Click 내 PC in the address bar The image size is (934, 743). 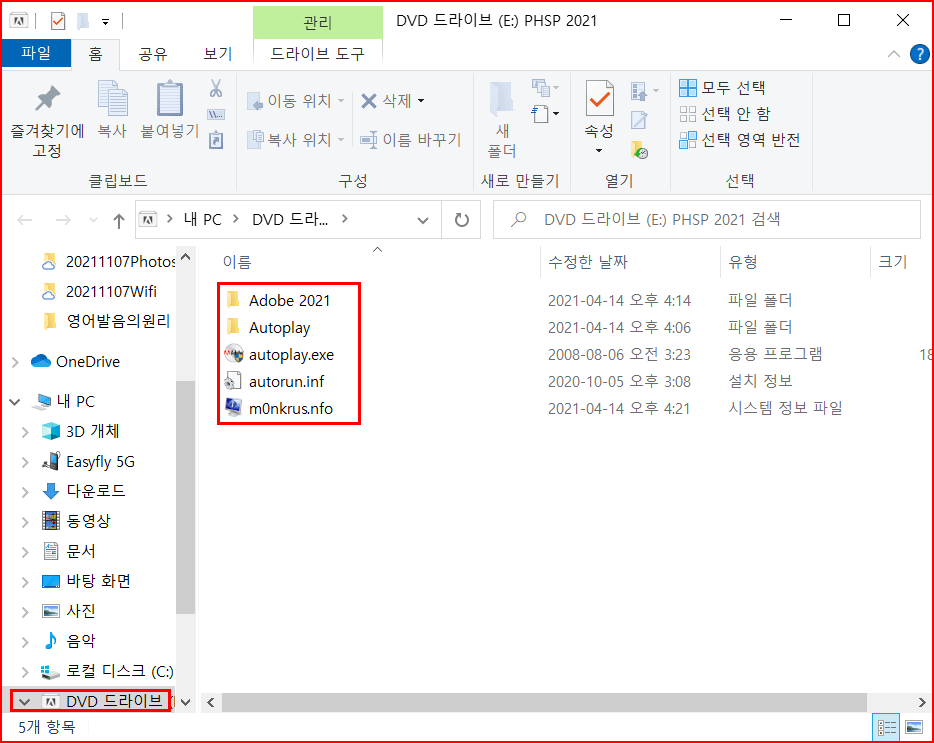click(x=203, y=219)
